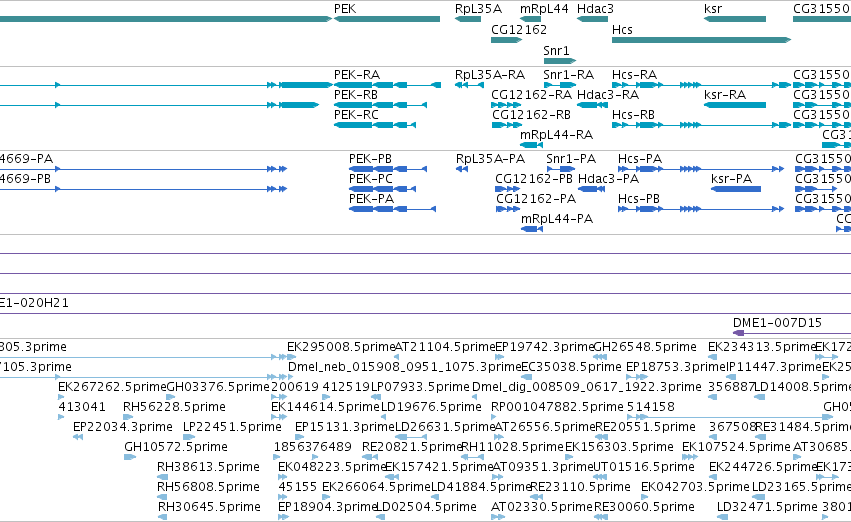Select the ksr-RA transcript

pos(735,105)
